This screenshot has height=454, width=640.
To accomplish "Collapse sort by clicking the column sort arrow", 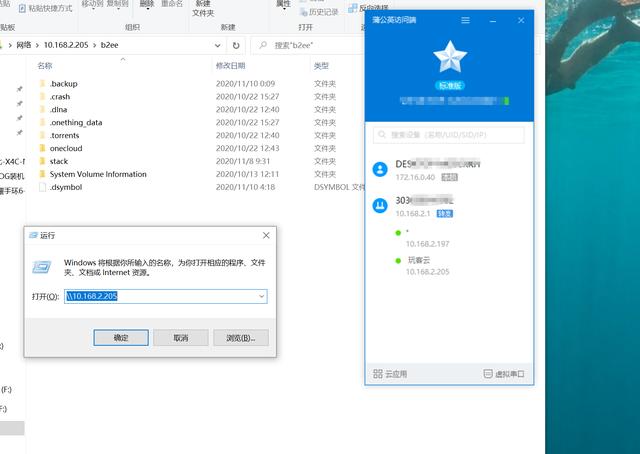I will [122, 60].
